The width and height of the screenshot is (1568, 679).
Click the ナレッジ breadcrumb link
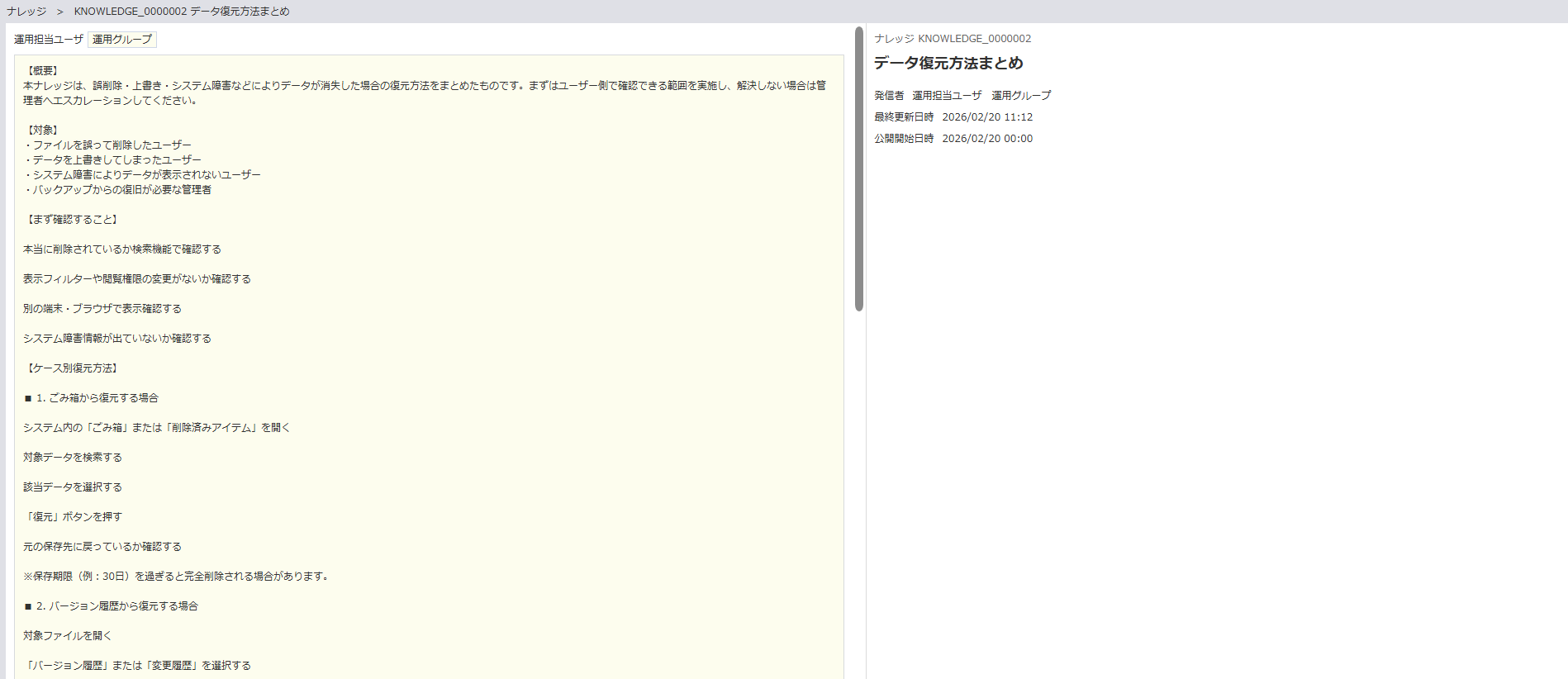[26, 12]
